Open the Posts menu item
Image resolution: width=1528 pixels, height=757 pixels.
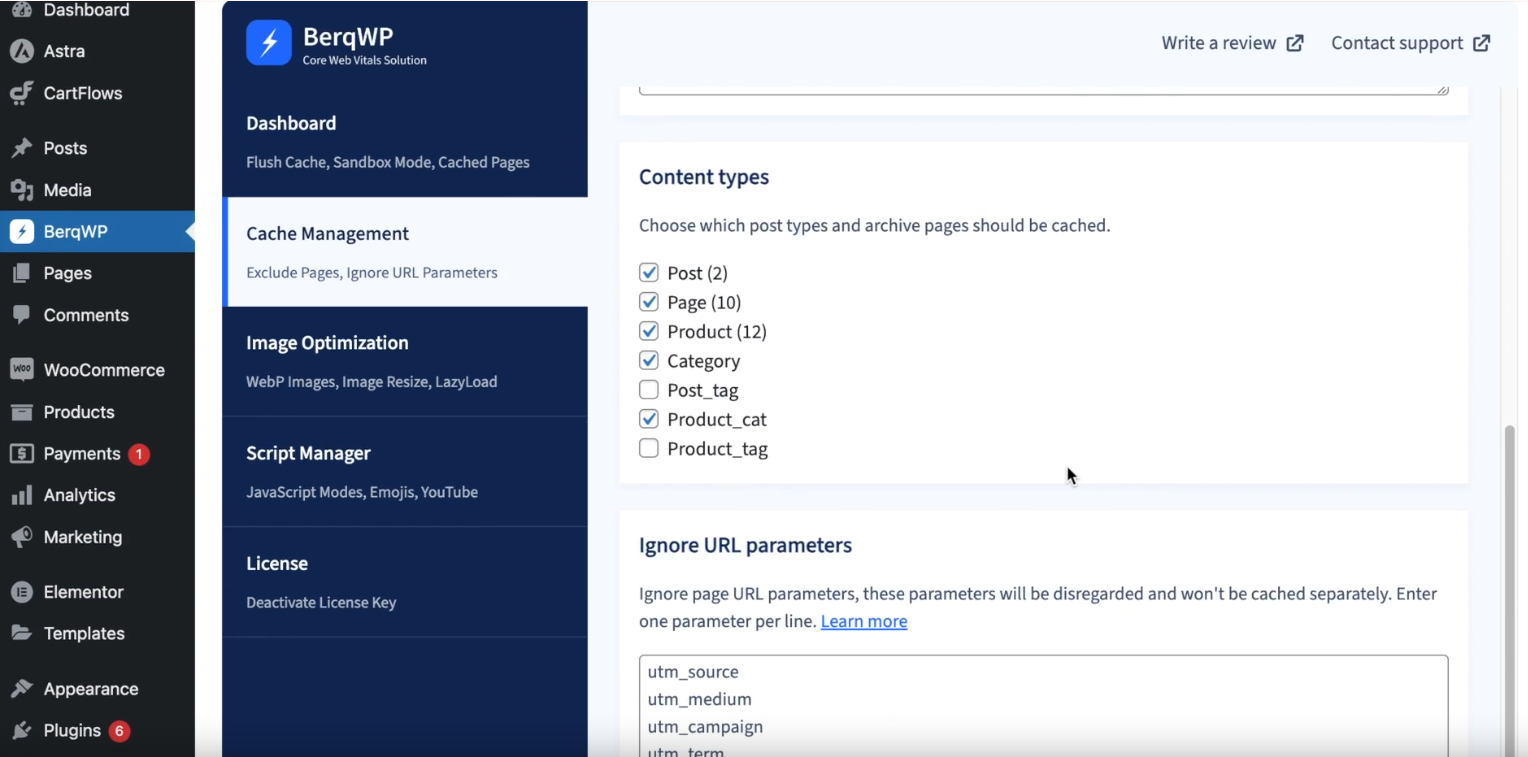[97, 148]
